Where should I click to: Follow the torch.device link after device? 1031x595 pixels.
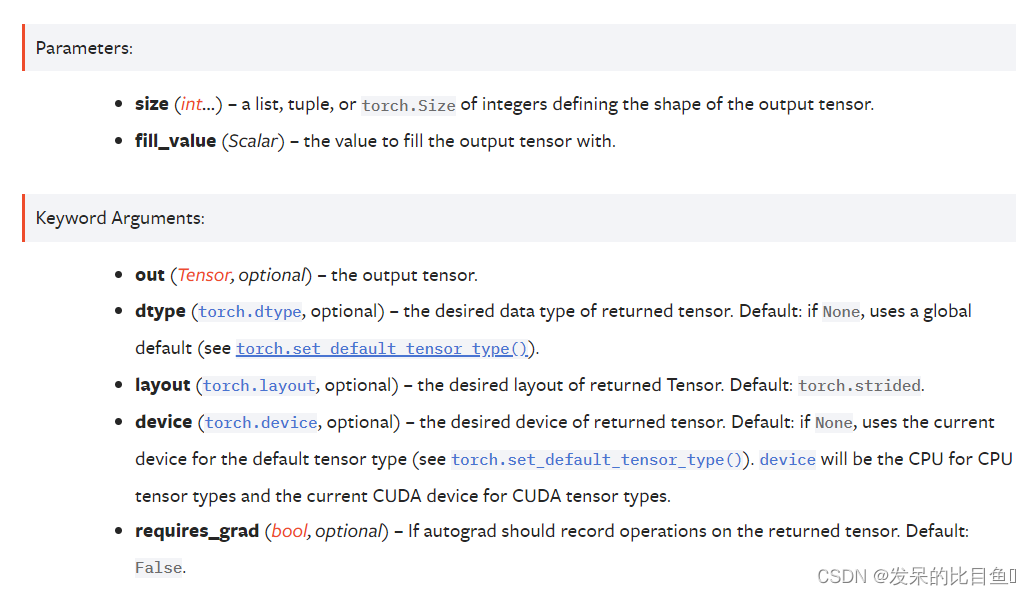[261, 422]
